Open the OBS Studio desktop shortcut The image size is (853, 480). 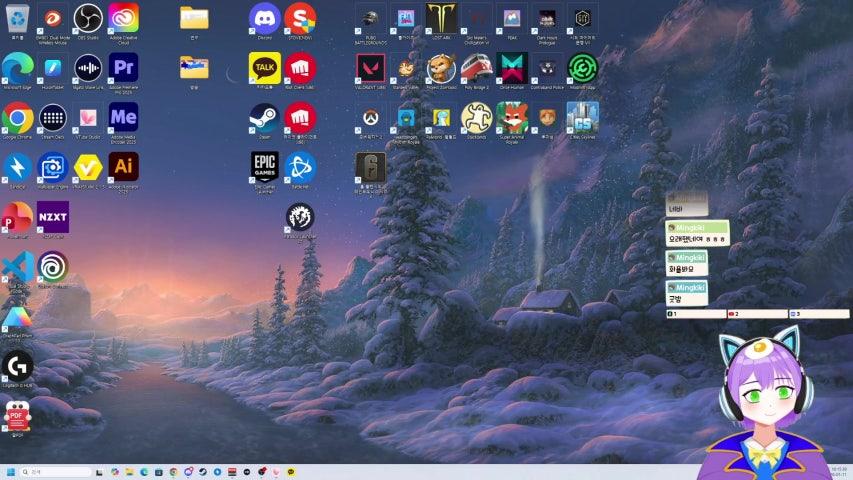click(88, 18)
